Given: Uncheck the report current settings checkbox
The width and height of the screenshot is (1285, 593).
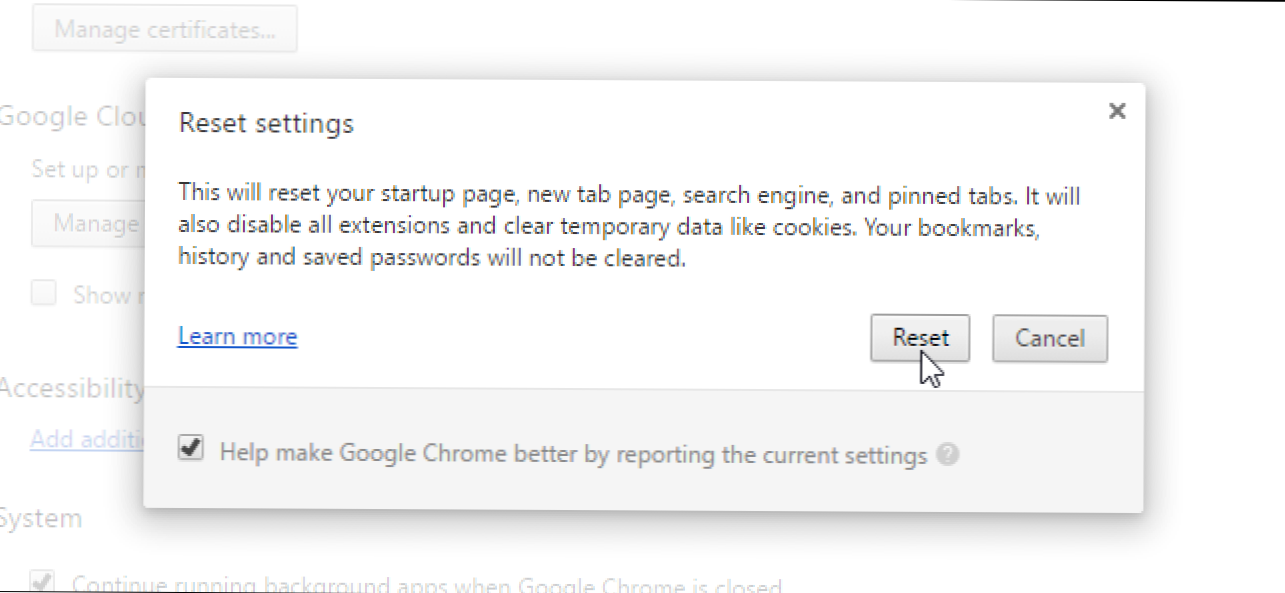Looking at the screenshot, I should tap(190, 450).
